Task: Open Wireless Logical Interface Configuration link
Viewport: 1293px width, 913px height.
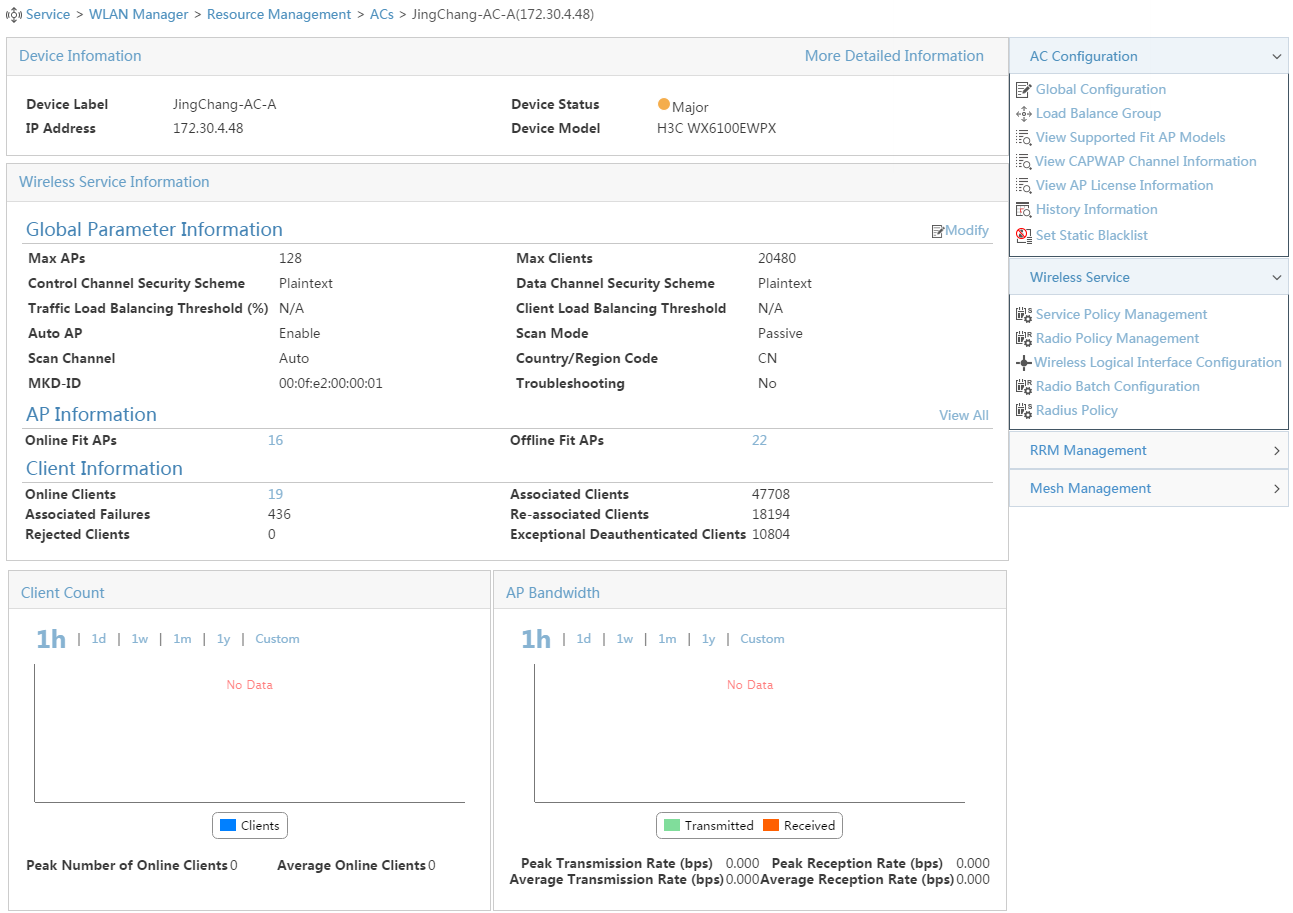Action: [1158, 363]
